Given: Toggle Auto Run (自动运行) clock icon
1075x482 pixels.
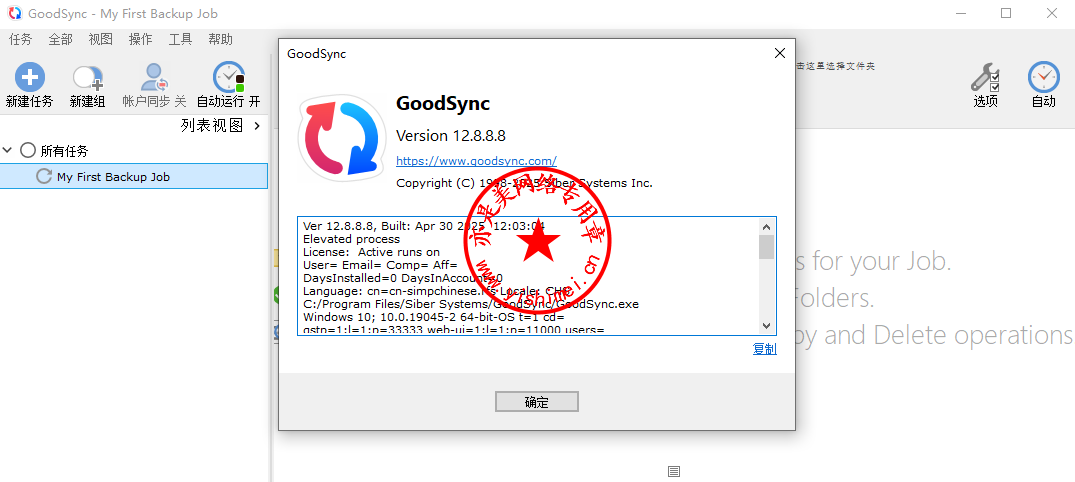Looking at the screenshot, I should [228, 77].
